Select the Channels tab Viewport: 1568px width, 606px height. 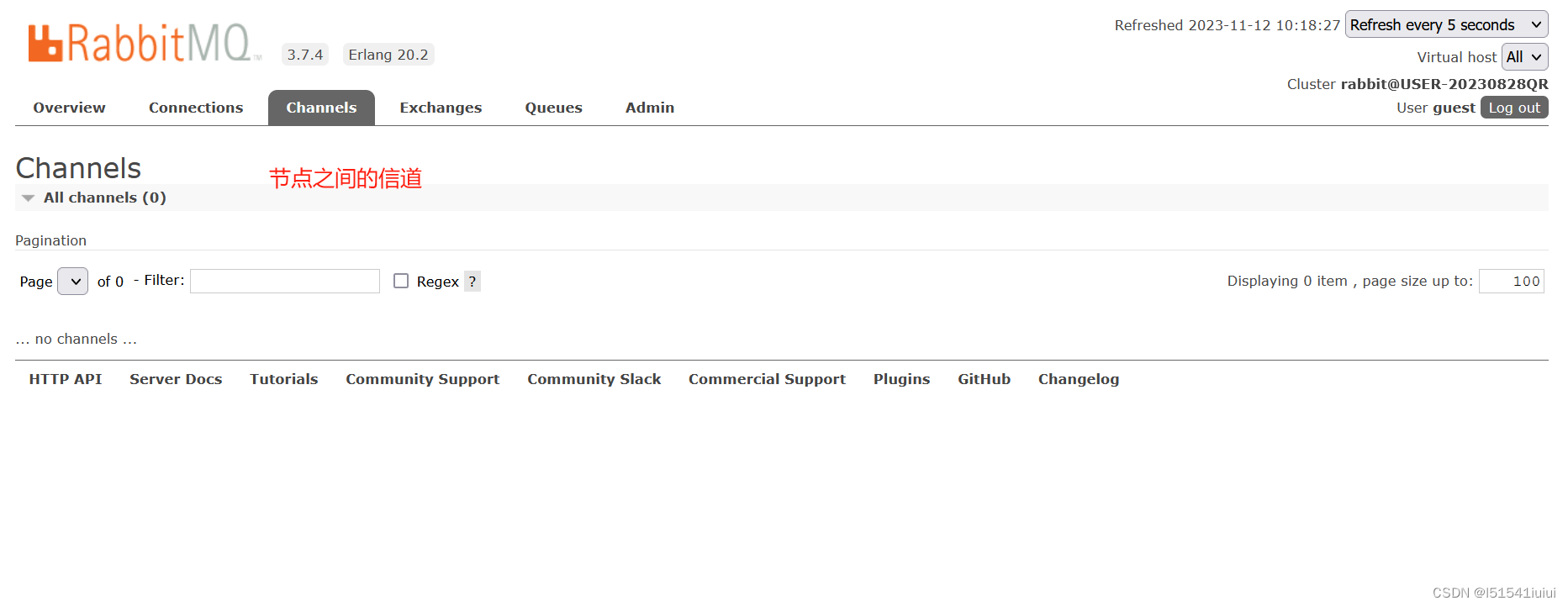tap(321, 108)
